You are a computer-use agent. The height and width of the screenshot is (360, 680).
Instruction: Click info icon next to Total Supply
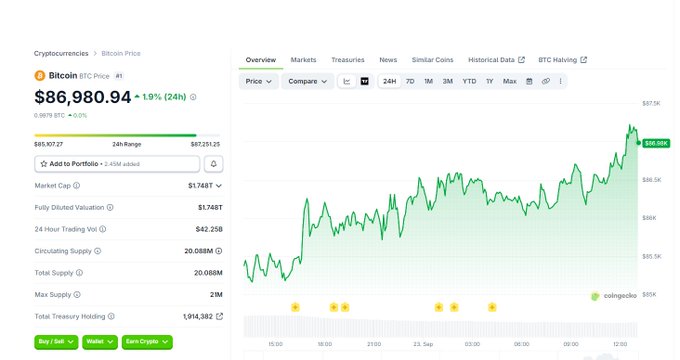pos(79,273)
